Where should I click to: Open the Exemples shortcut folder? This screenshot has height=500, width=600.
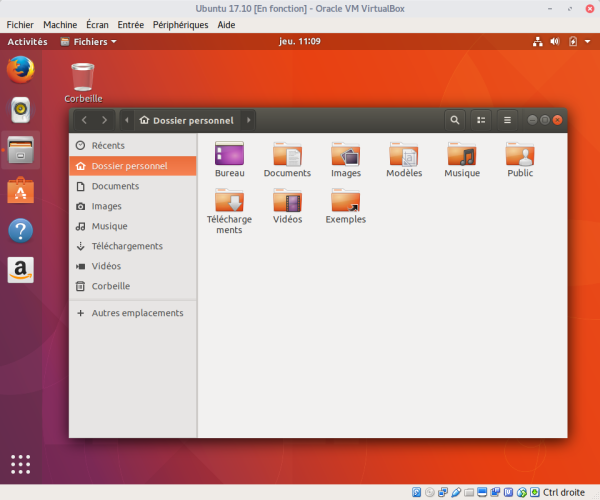point(345,201)
